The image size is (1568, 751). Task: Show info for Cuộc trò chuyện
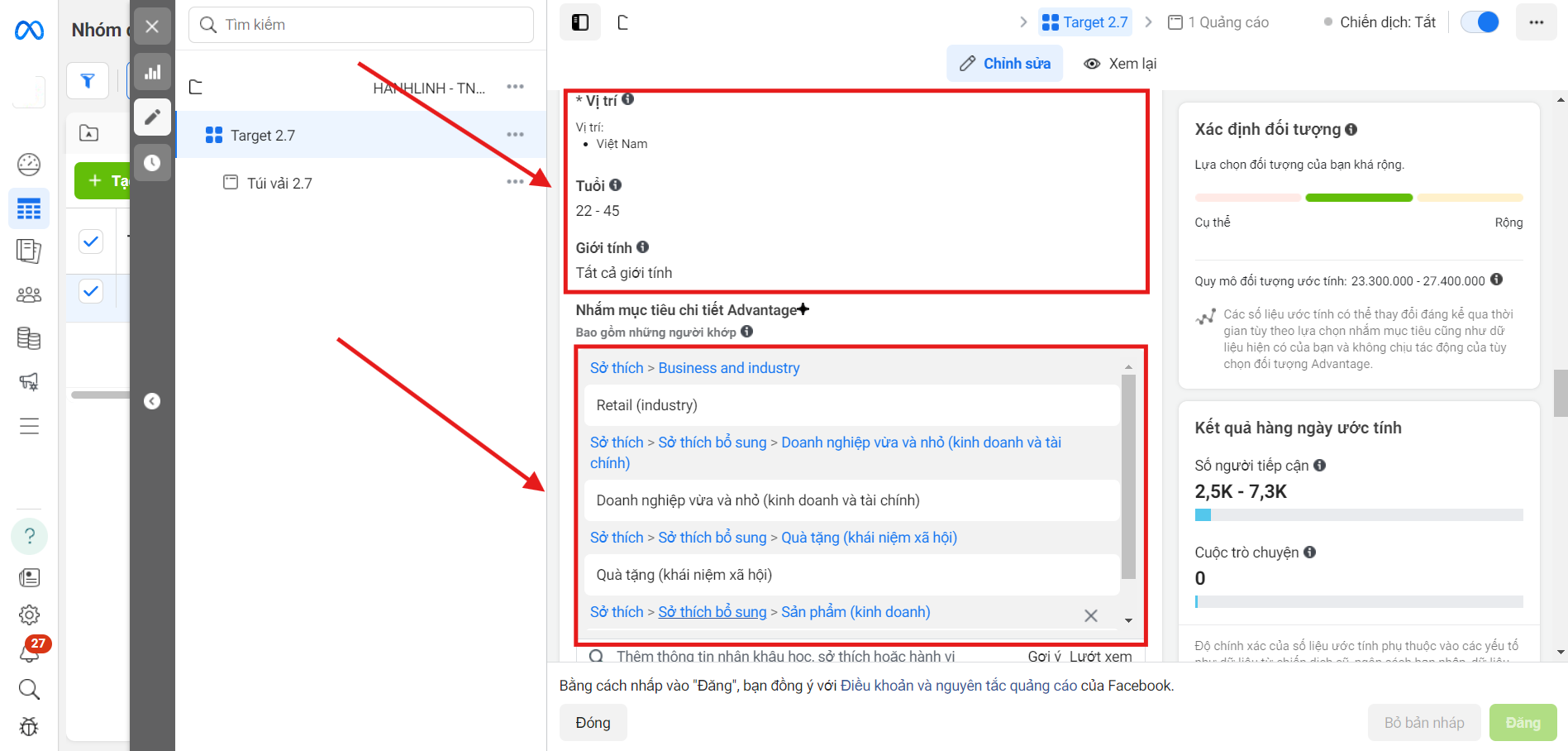[1310, 552]
